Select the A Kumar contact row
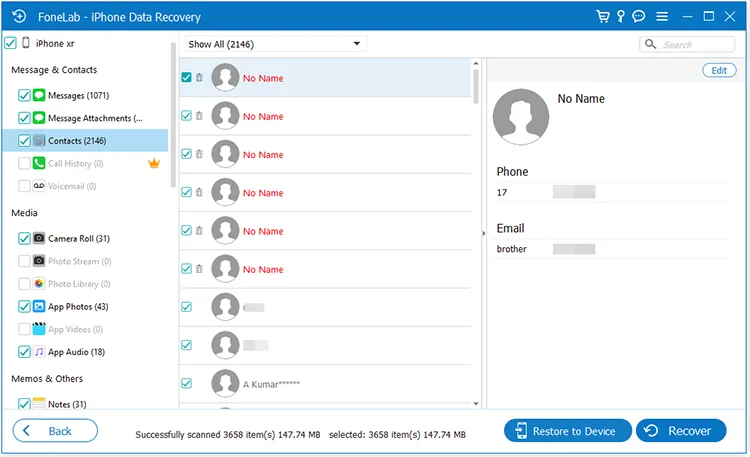Viewport: 750px width, 457px height. click(325, 384)
